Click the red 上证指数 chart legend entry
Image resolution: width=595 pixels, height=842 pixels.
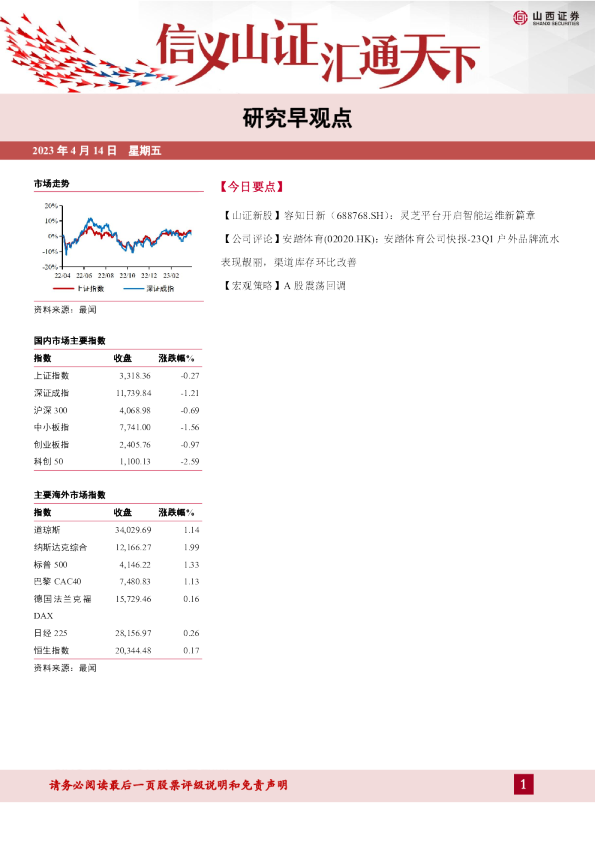(78, 288)
